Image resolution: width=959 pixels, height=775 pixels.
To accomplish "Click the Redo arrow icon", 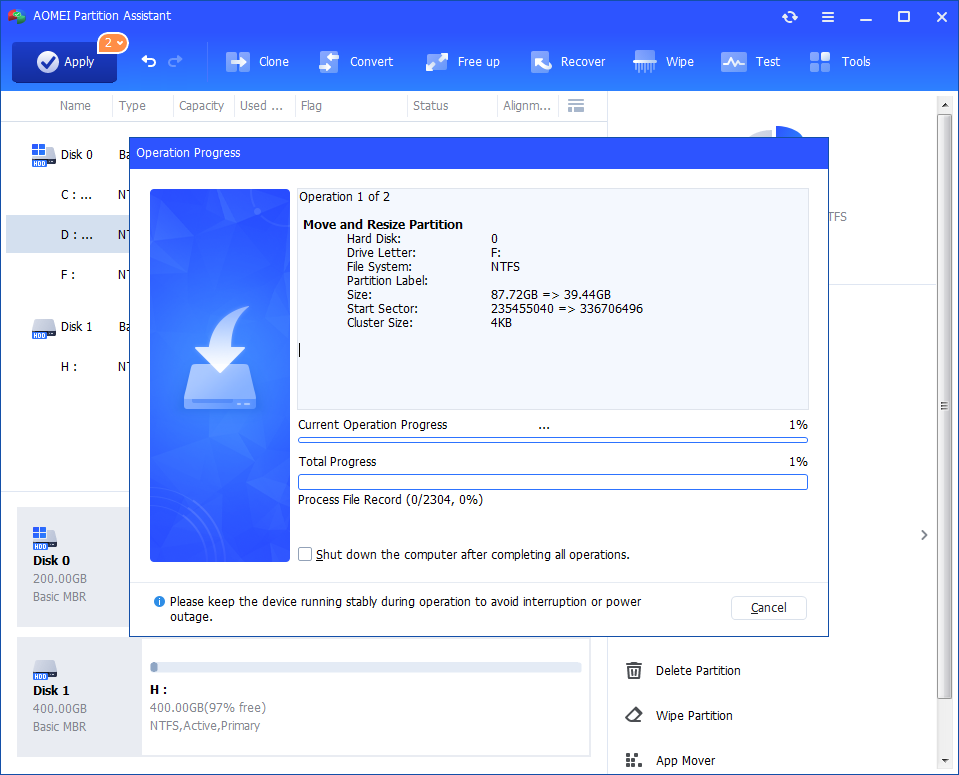I will 176,61.
